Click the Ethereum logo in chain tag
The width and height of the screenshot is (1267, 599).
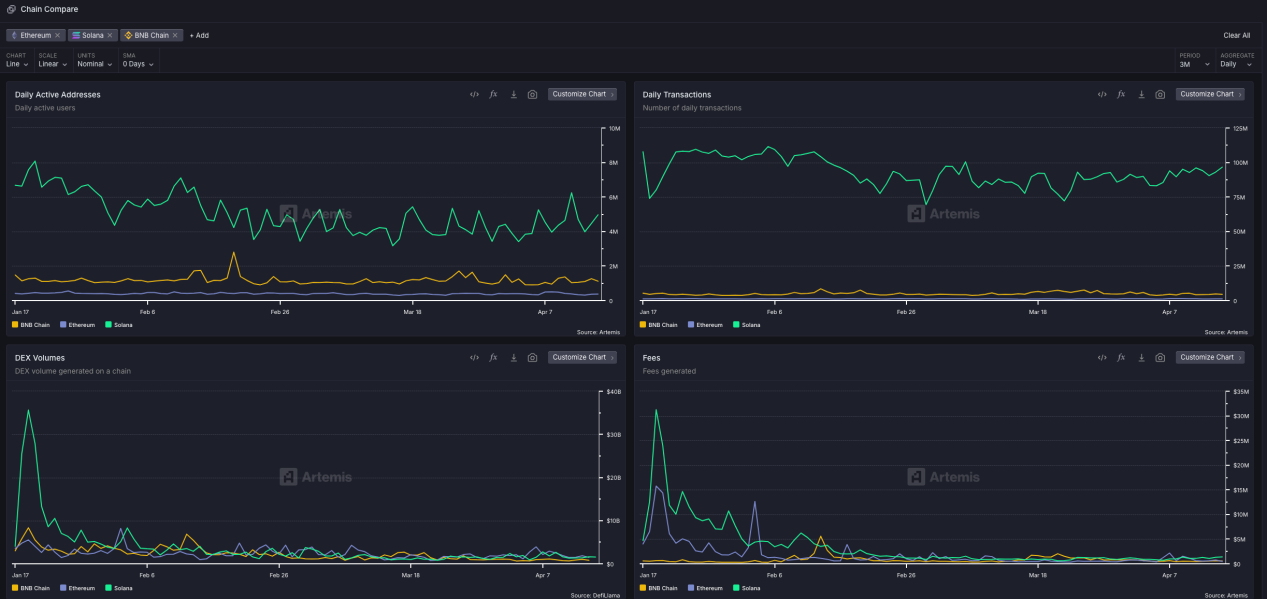pyautogui.click(x=14, y=35)
